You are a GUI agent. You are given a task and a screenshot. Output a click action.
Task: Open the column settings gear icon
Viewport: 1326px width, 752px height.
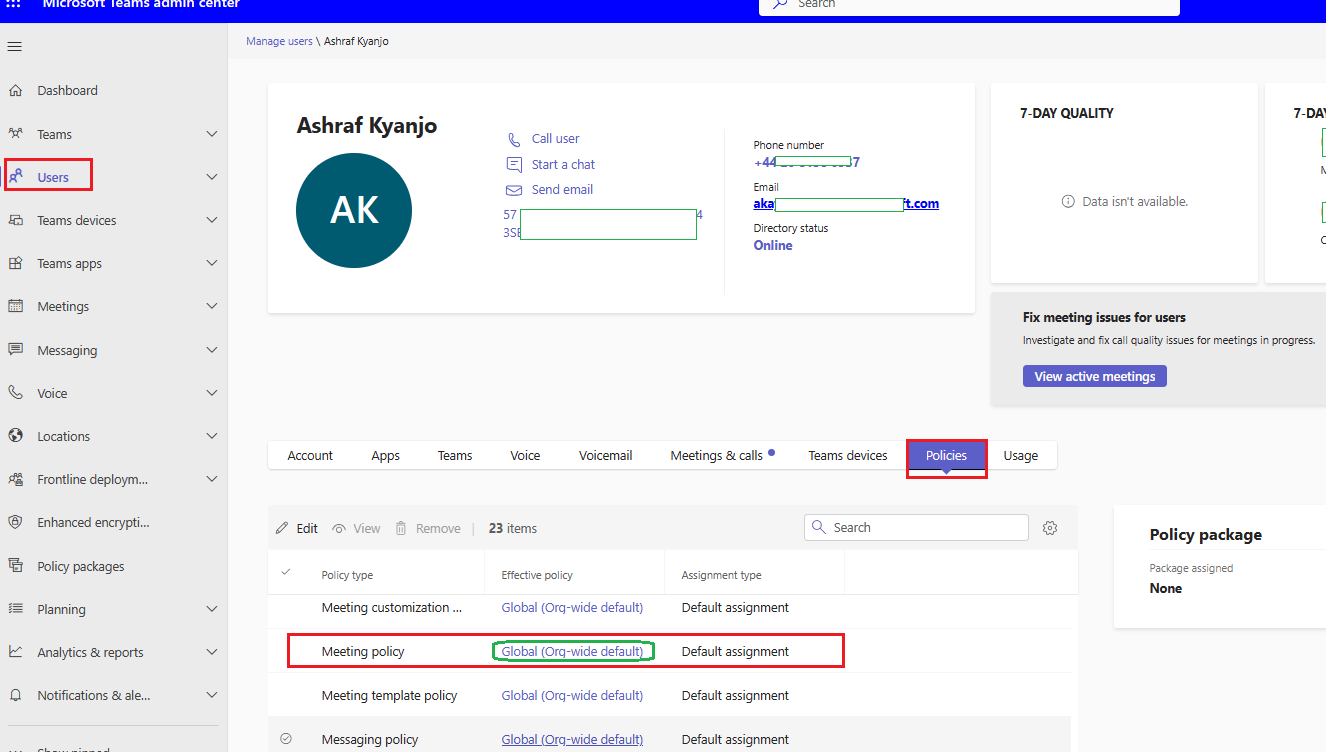click(x=1050, y=527)
